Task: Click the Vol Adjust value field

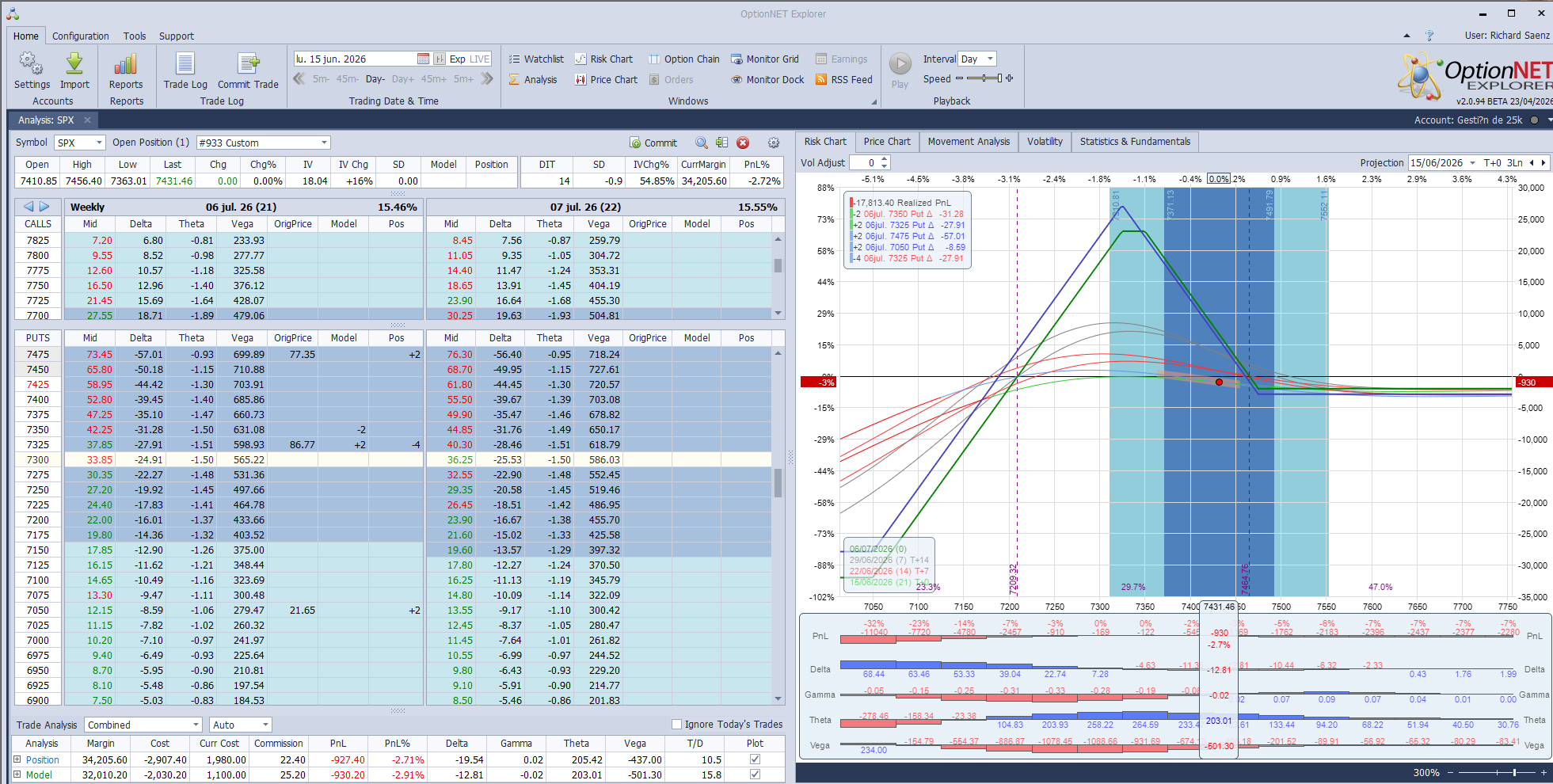Action: (864, 162)
